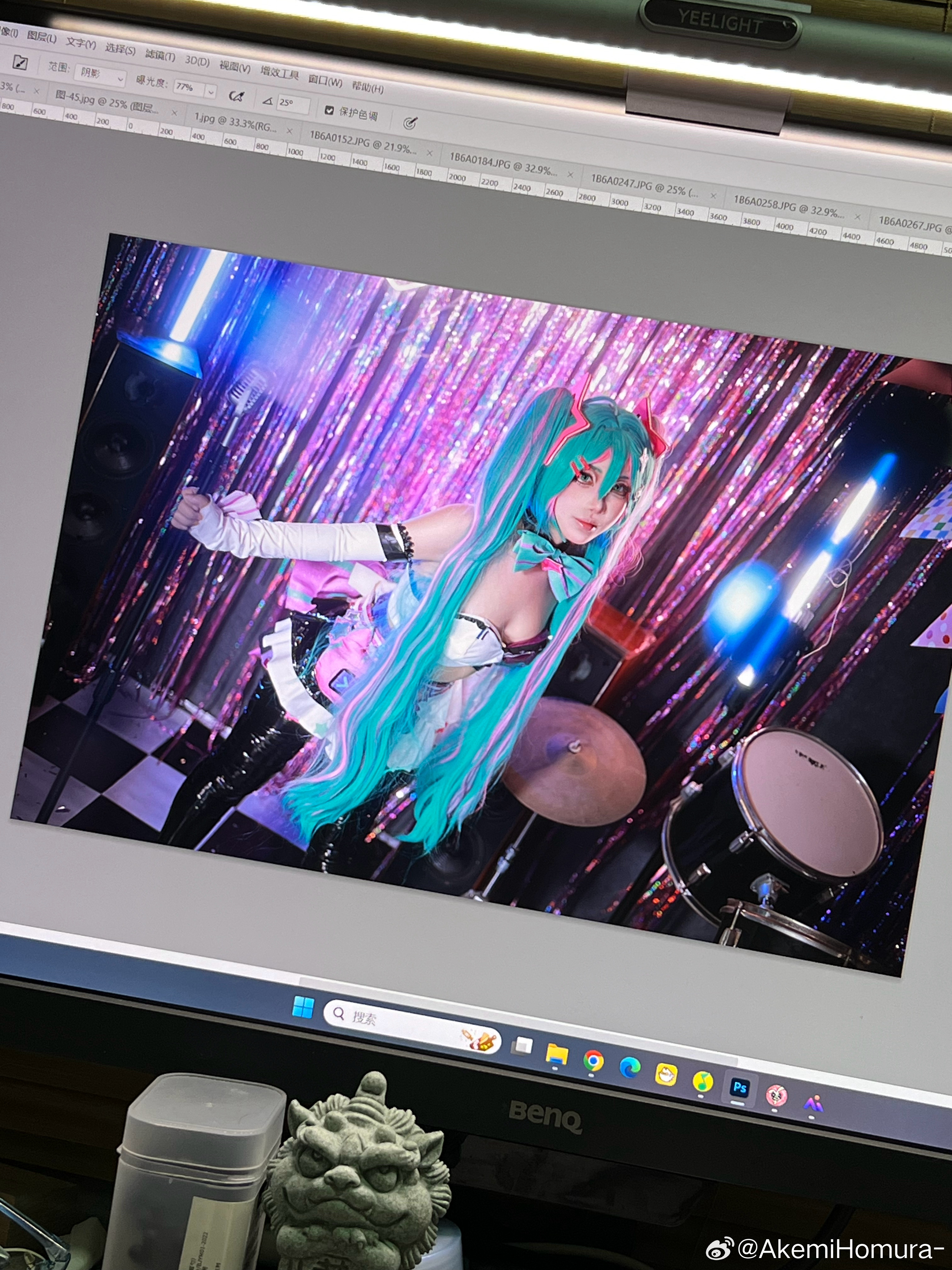Close the 1.jpg tab

[x=290, y=131]
